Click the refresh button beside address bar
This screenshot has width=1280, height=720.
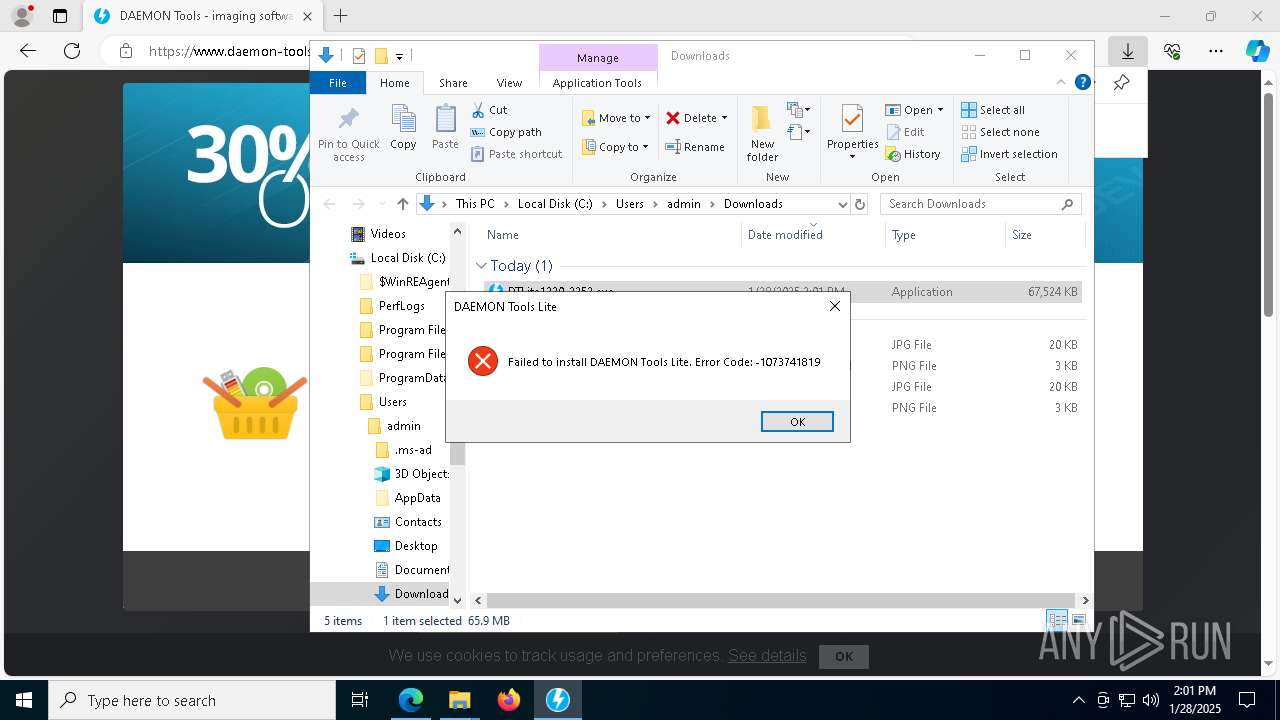(859, 204)
